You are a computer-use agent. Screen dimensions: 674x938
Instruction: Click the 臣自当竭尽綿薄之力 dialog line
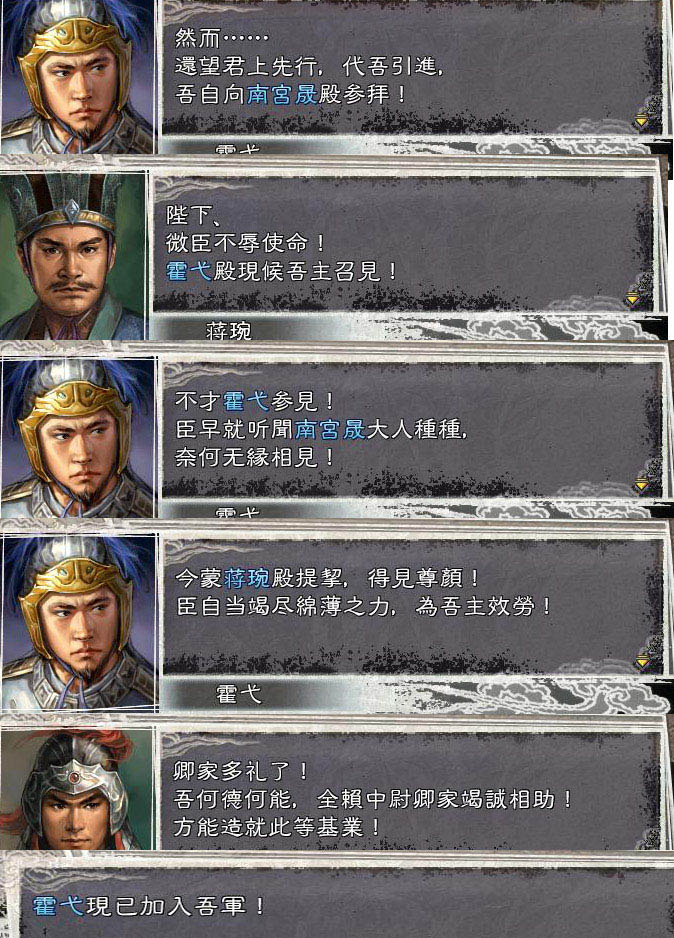[362, 607]
